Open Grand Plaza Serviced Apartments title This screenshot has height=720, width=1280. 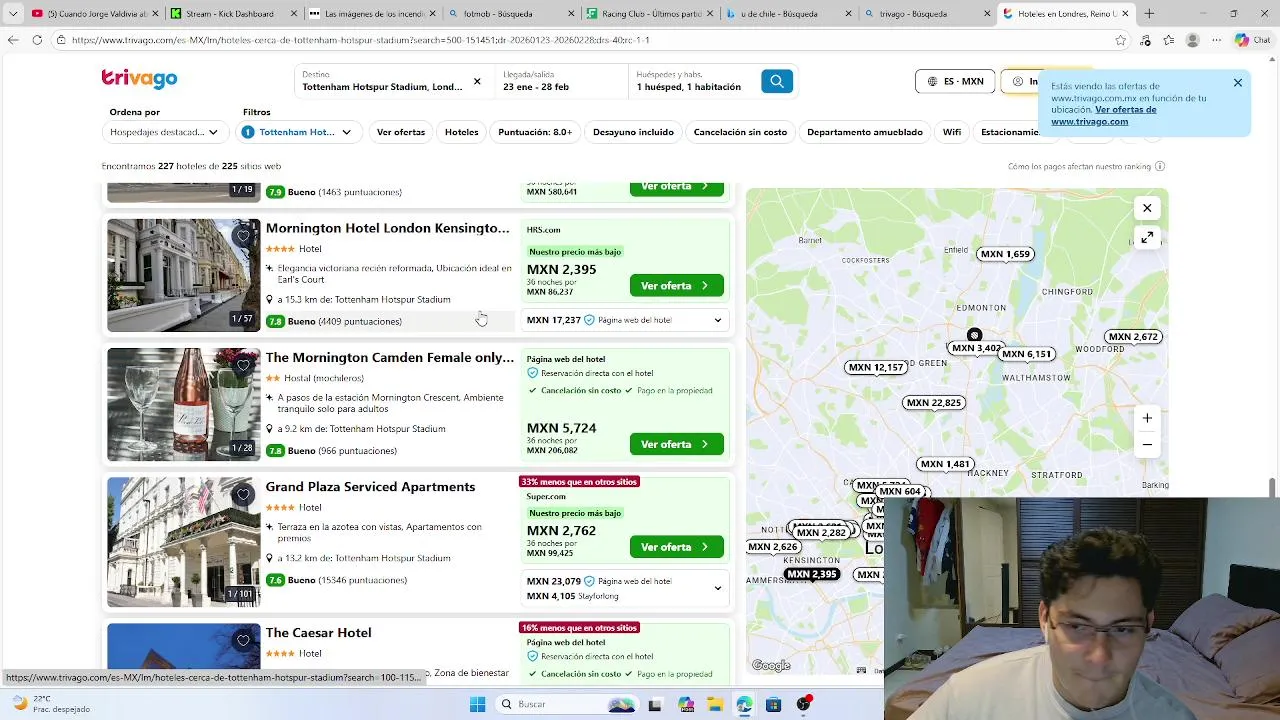(x=370, y=487)
